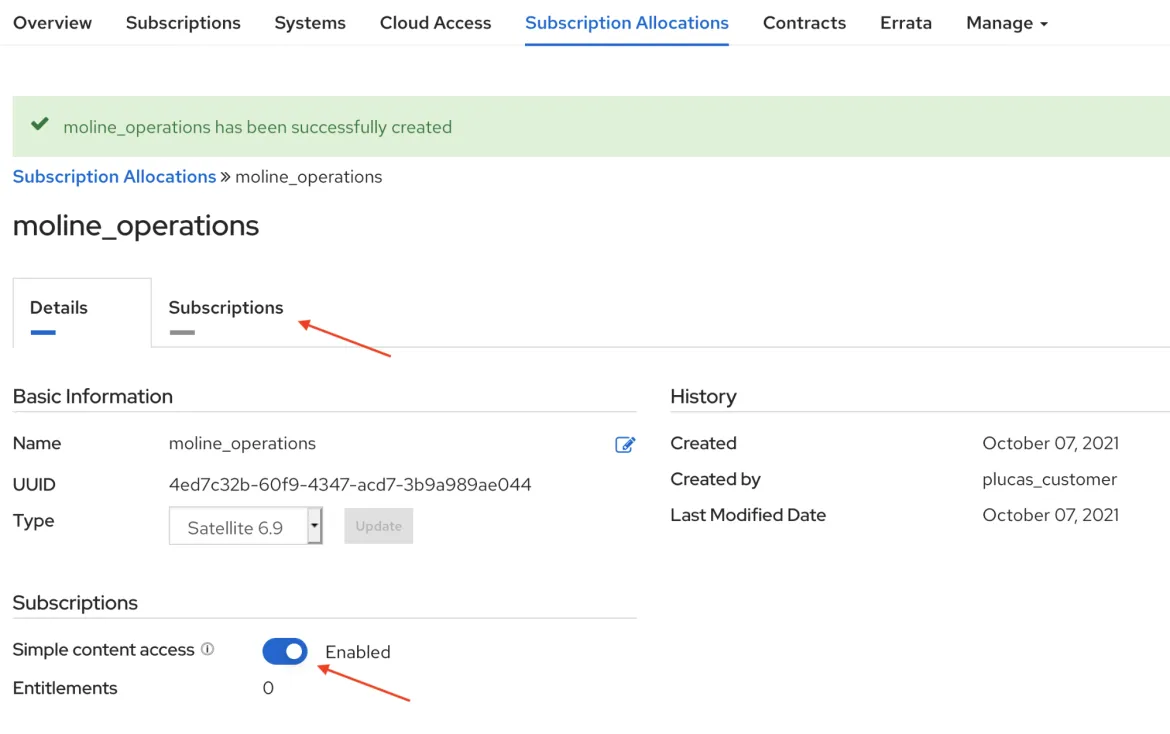The height and width of the screenshot is (734, 1170).
Task: Go to Subscriptions in top navigation
Action: tap(183, 23)
